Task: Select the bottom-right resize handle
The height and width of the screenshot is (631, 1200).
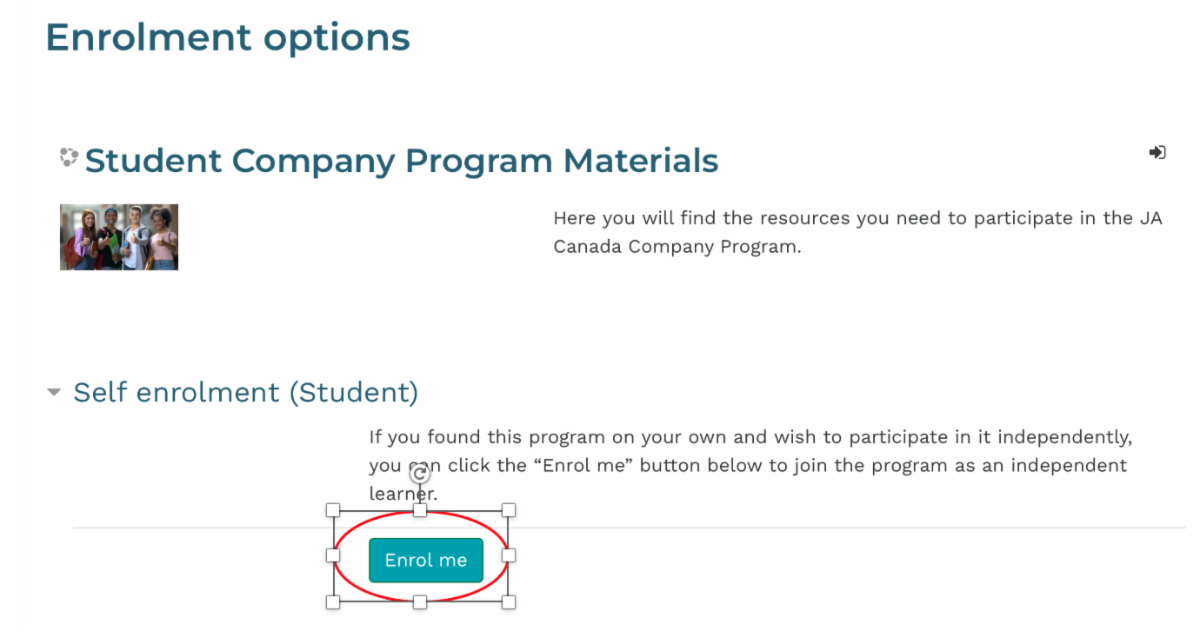Action: (508, 601)
